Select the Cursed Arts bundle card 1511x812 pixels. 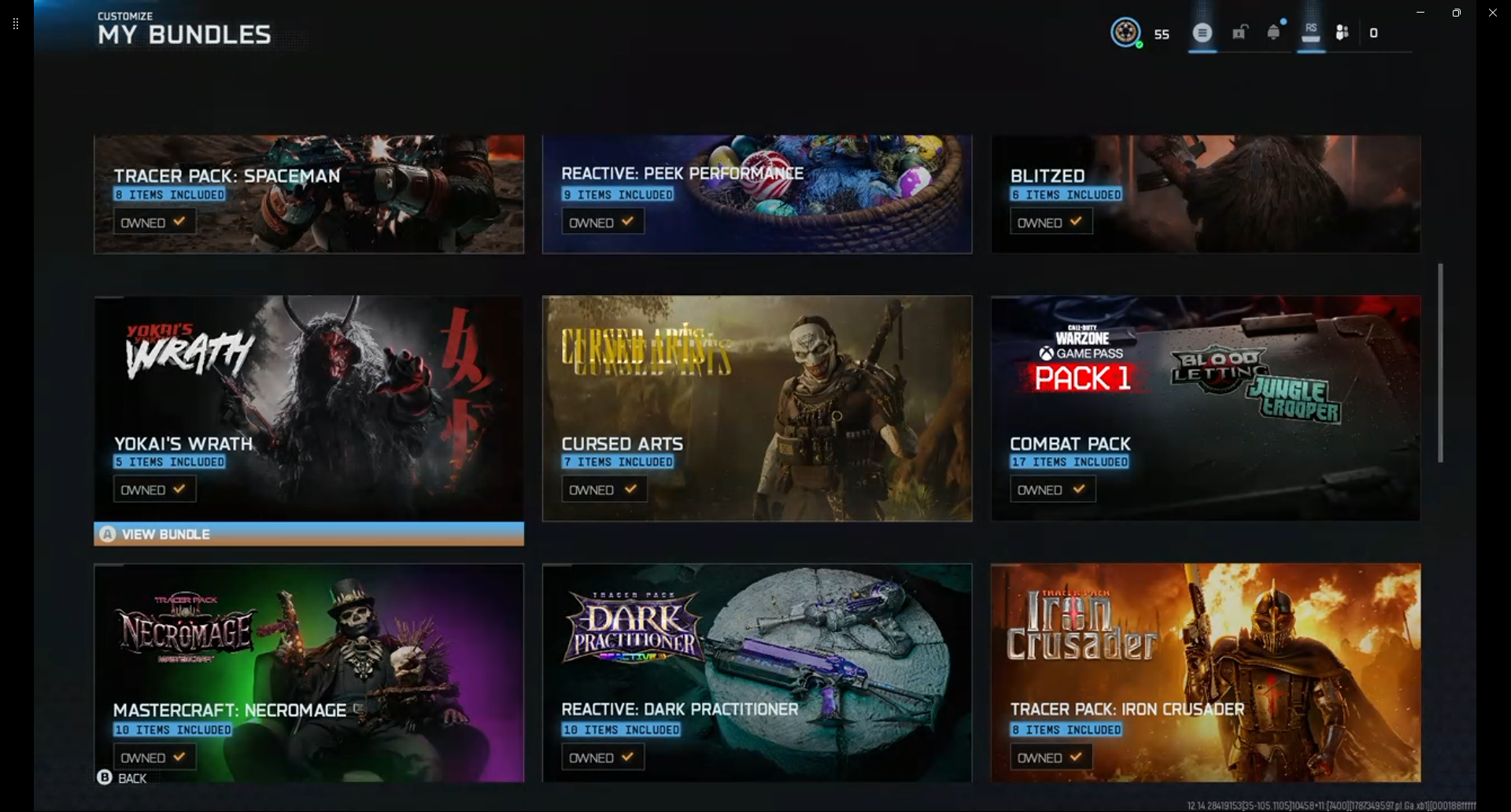point(757,408)
